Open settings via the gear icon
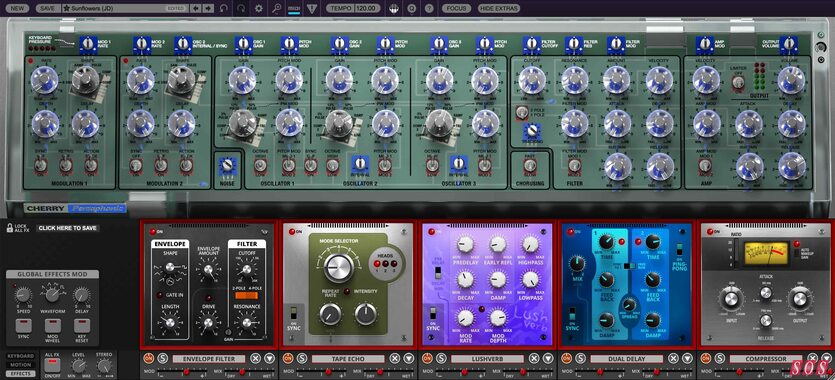 (259, 9)
